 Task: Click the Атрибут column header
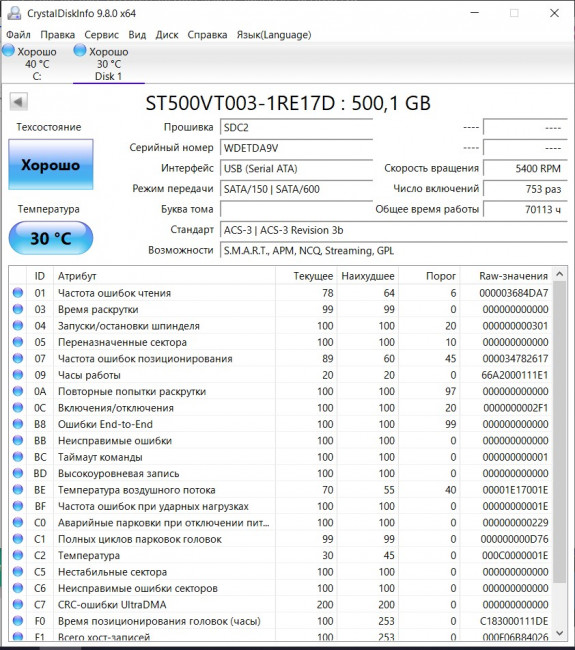point(164,276)
